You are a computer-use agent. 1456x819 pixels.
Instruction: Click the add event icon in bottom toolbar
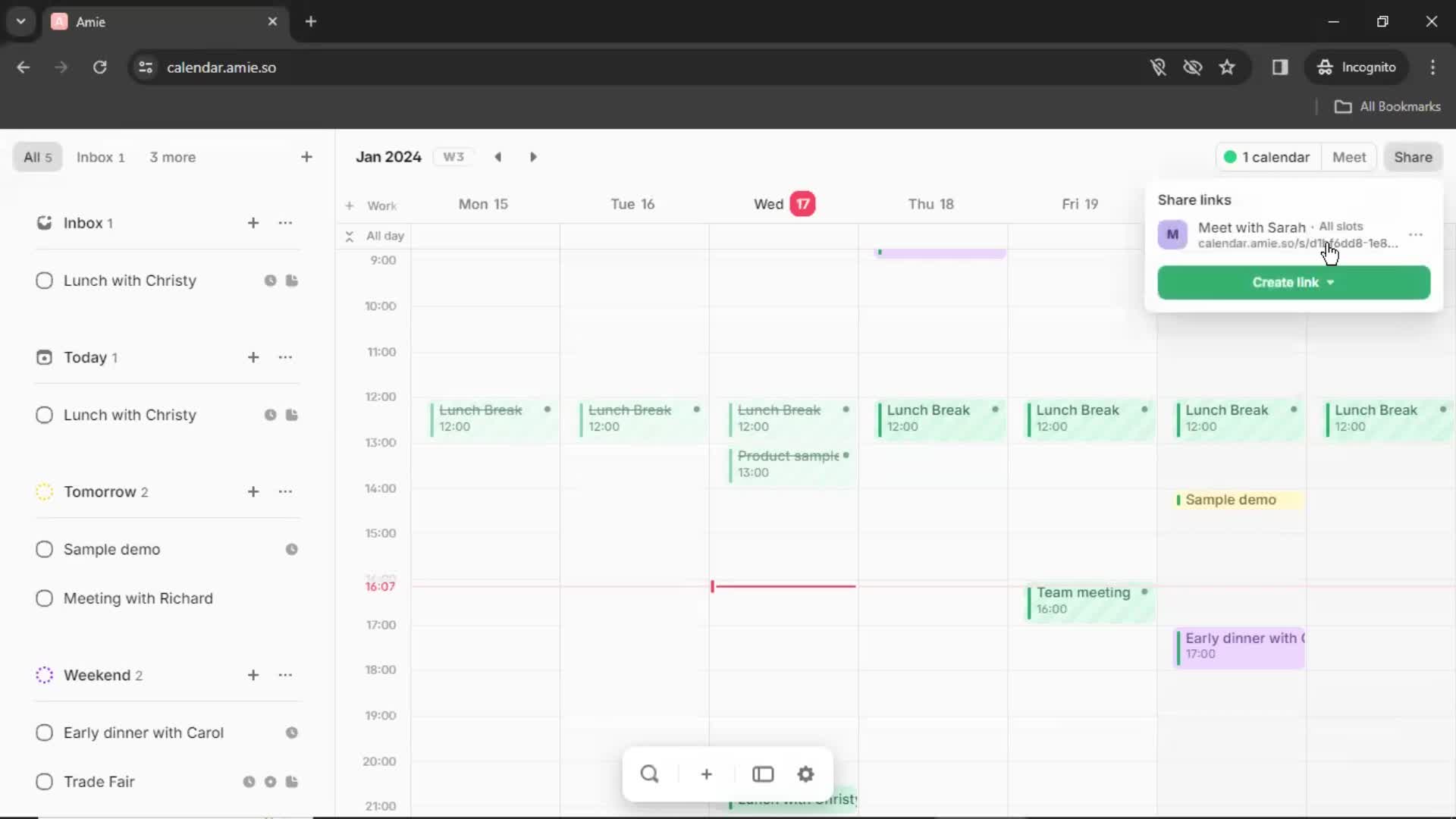tap(706, 774)
